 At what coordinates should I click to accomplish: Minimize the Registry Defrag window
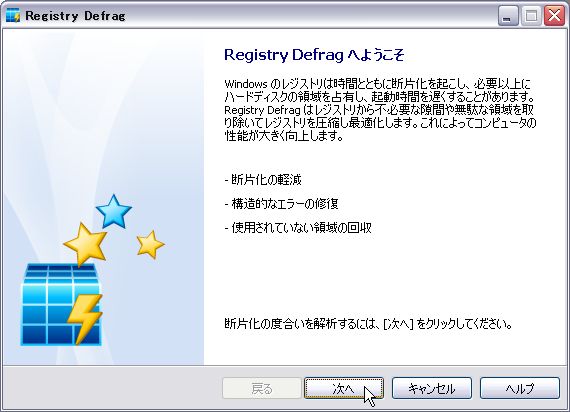coord(508,16)
